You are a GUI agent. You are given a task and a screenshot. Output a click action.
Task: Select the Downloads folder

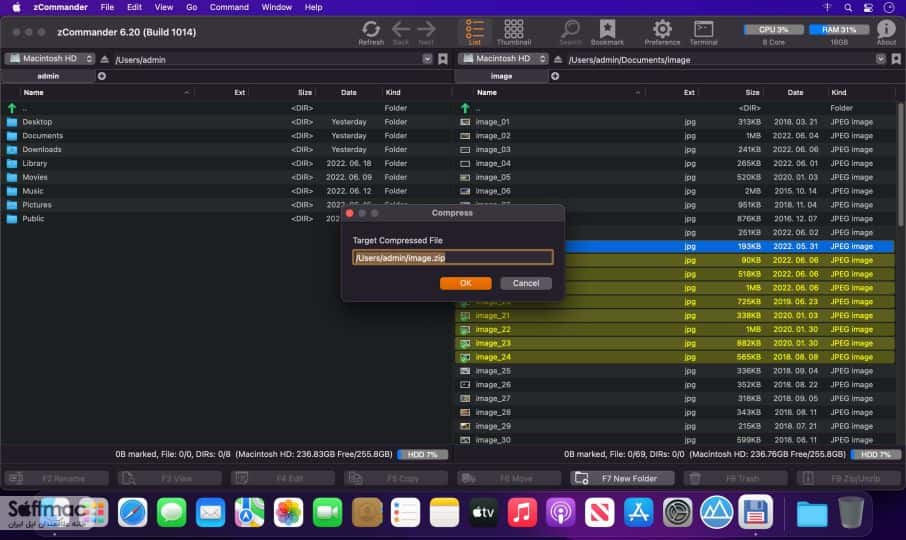click(x=226, y=150)
